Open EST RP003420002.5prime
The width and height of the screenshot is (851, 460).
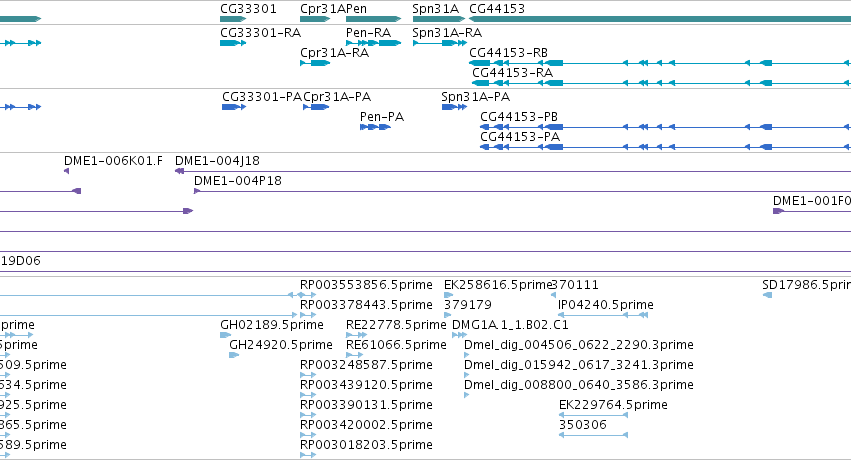click(x=366, y=425)
